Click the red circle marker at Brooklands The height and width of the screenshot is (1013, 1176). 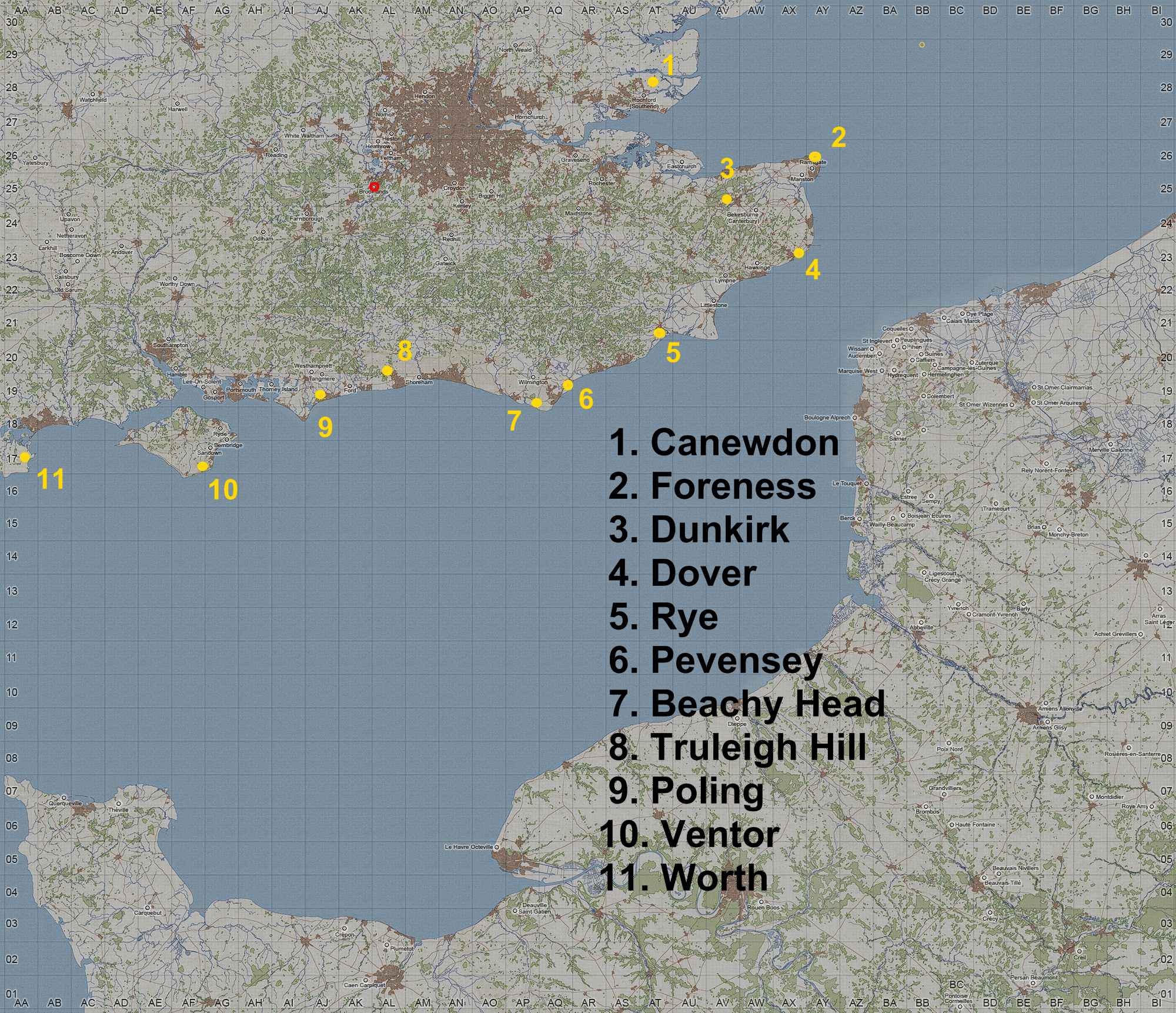(x=373, y=187)
